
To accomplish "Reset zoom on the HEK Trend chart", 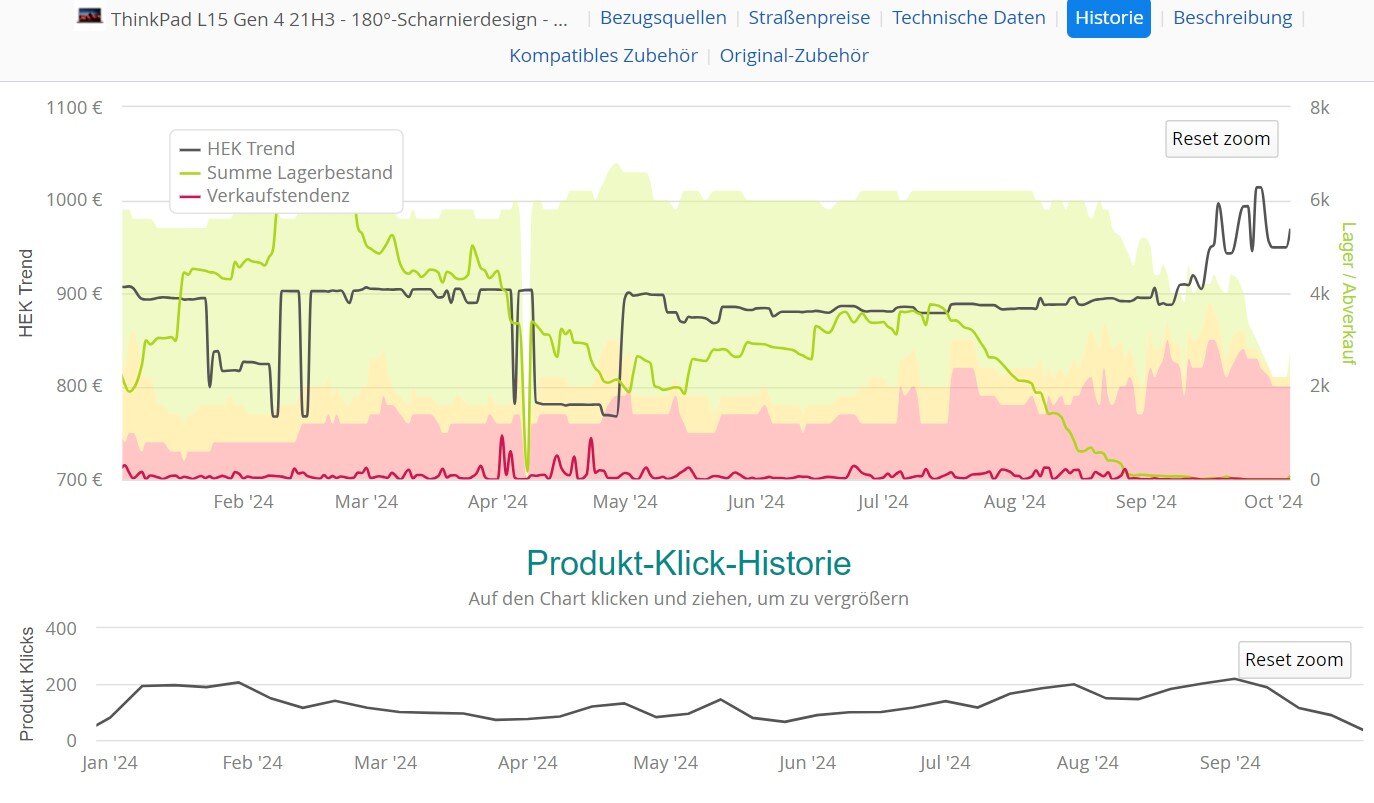I will (1221, 138).
